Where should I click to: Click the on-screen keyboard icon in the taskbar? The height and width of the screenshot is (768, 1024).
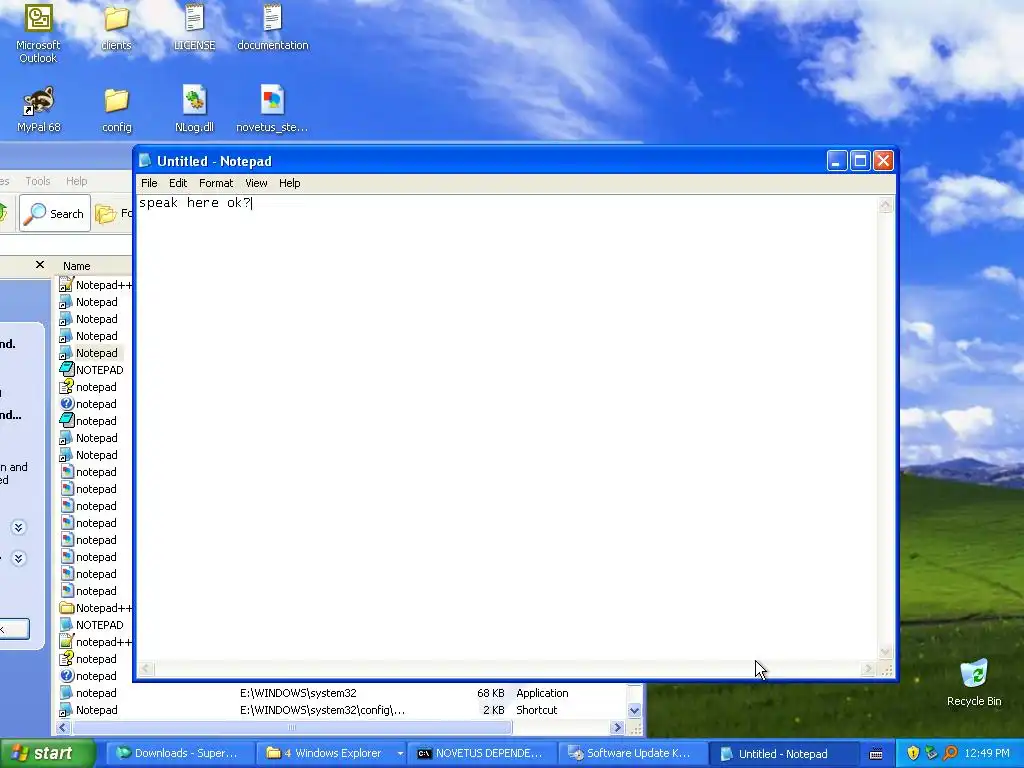(876, 754)
